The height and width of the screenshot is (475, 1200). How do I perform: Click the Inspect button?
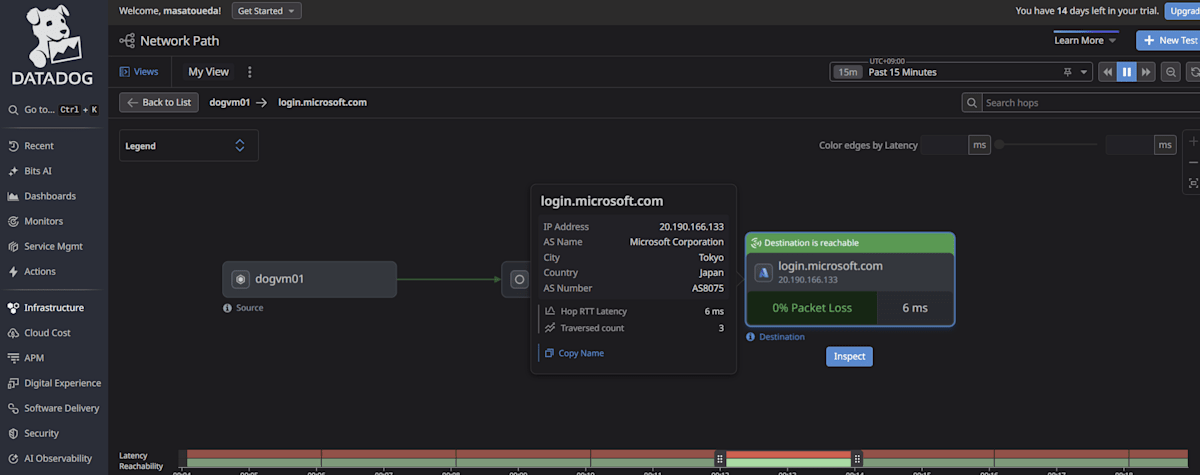click(850, 356)
